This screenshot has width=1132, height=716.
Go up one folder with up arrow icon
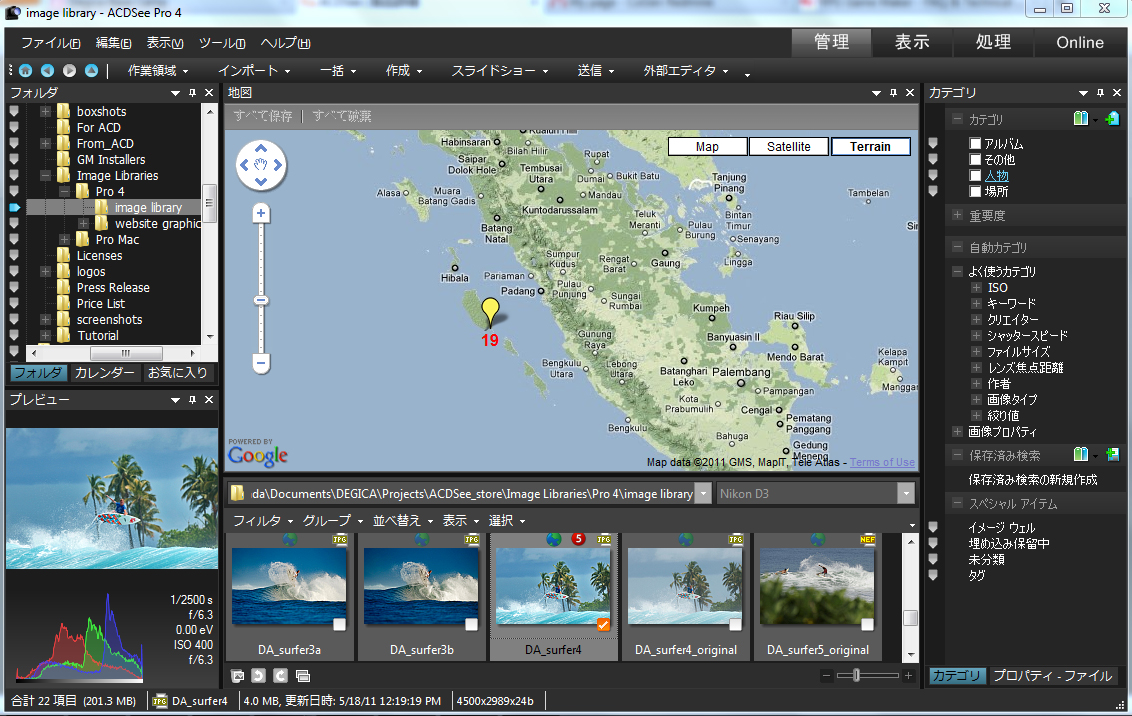coord(92,71)
